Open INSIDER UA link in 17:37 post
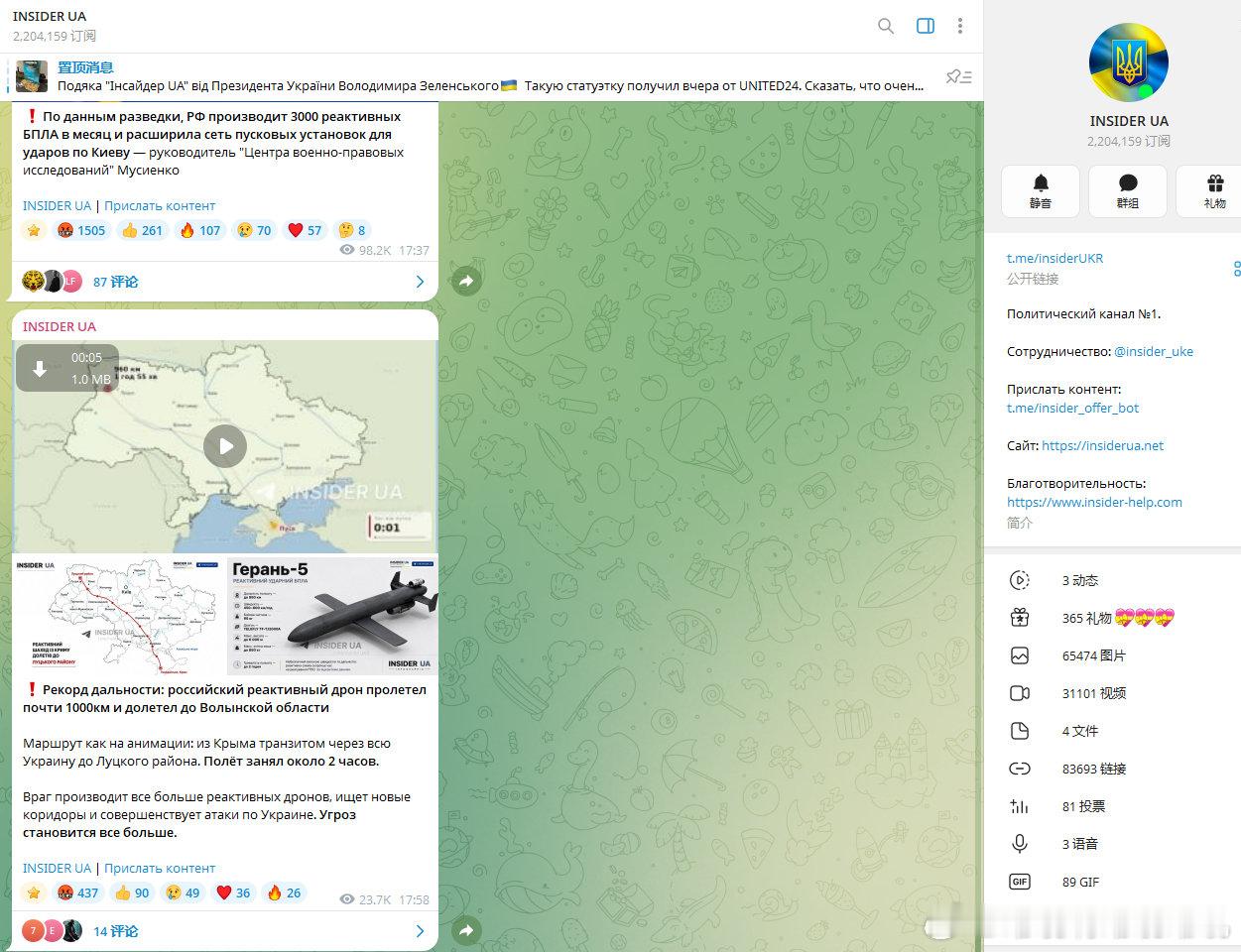 (57, 205)
